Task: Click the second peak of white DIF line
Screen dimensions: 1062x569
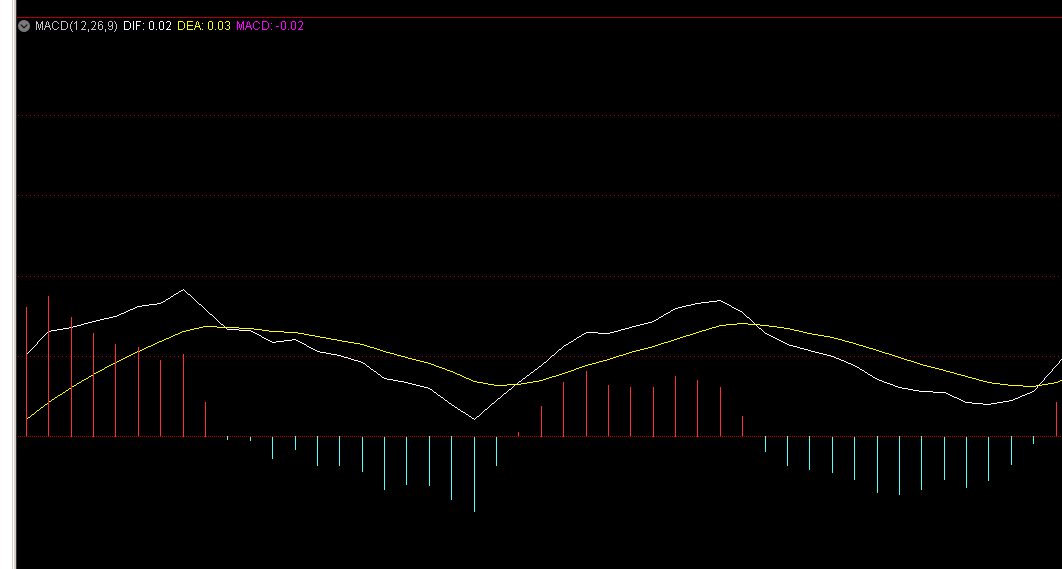Action: [719, 300]
